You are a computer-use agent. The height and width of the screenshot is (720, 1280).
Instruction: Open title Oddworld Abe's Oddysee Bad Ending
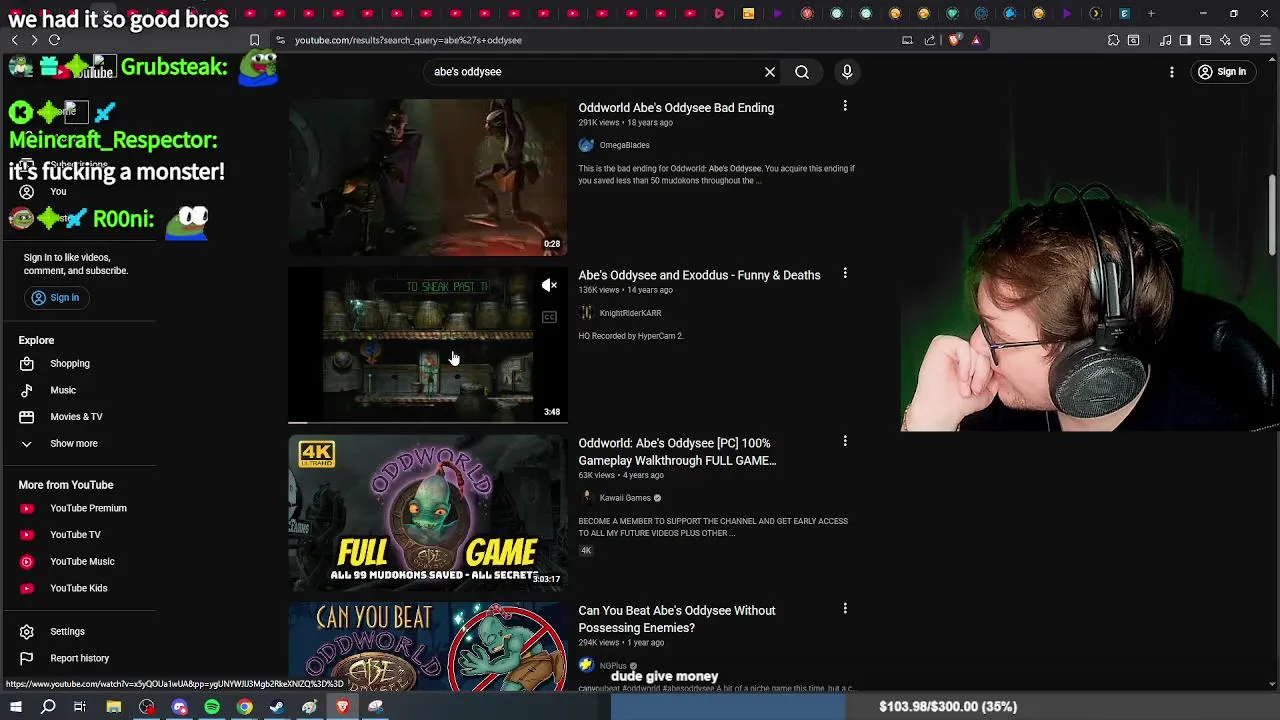[676, 108]
